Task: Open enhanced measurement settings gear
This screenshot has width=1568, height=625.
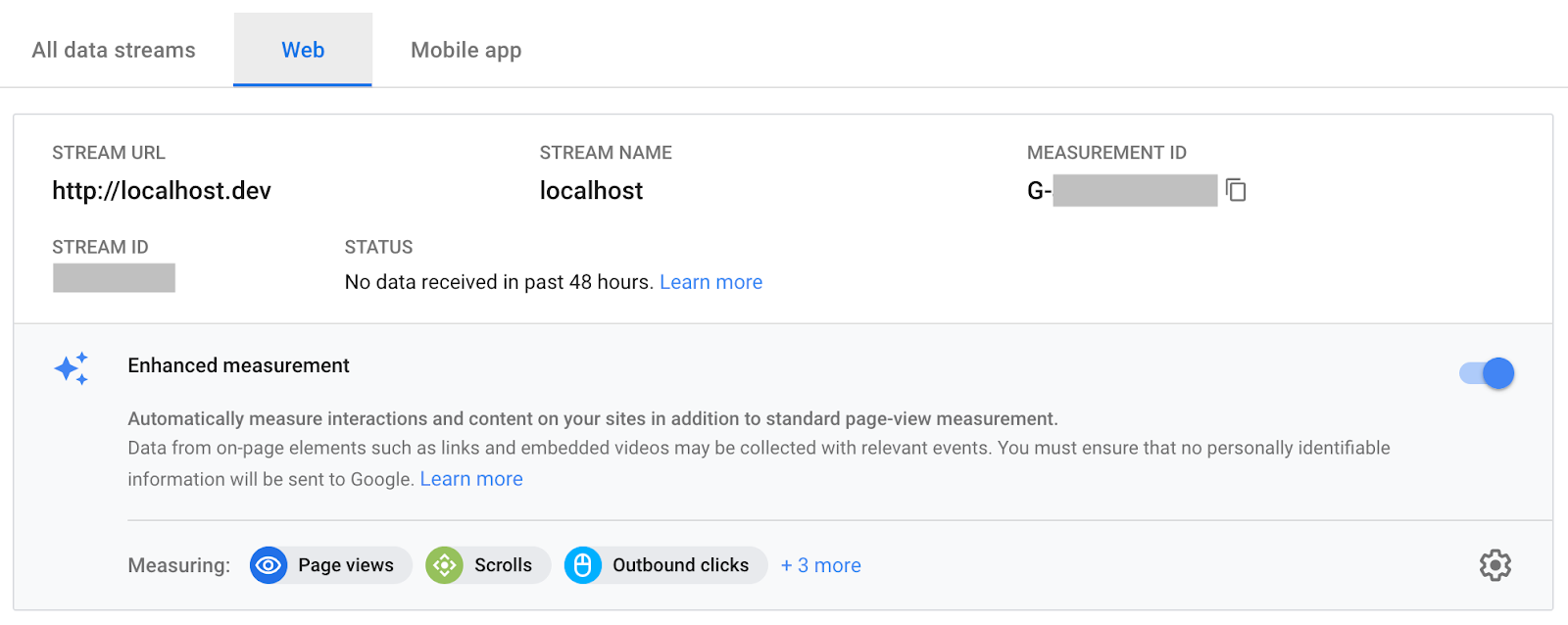Action: (x=1494, y=565)
